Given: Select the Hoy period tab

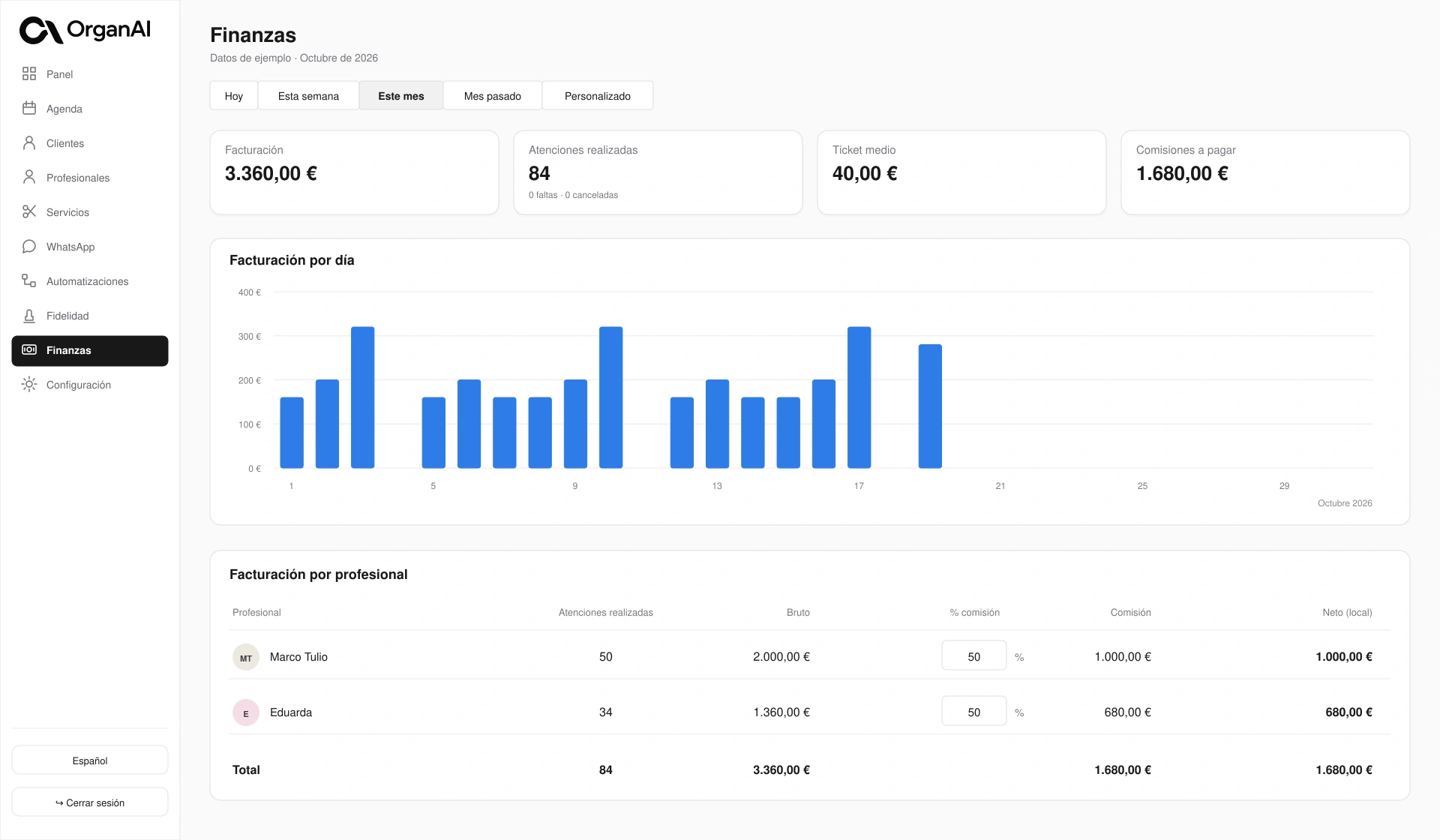Looking at the screenshot, I should pyautogui.click(x=234, y=96).
